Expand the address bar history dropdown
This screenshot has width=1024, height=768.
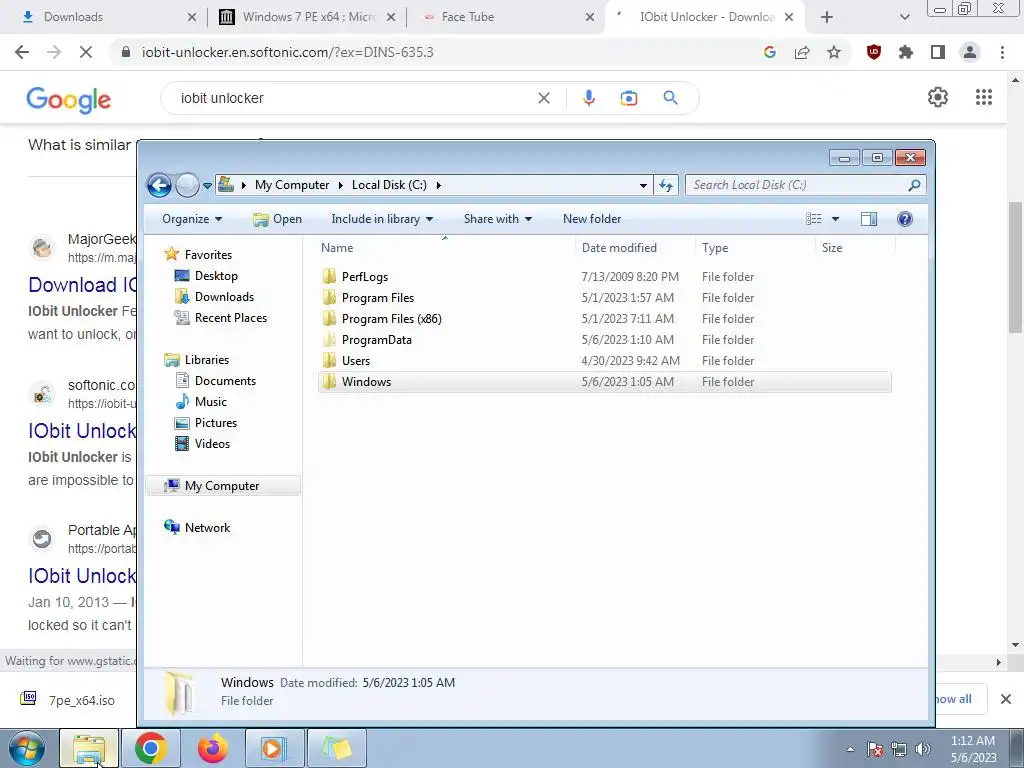tap(643, 185)
